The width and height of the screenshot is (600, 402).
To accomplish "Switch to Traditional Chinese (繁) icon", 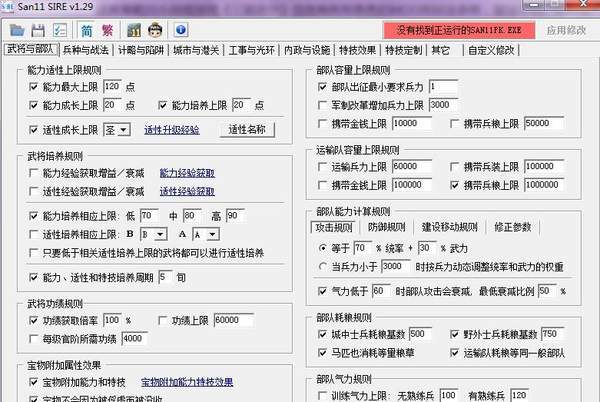I will pyautogui.click(x=108, y=30).
